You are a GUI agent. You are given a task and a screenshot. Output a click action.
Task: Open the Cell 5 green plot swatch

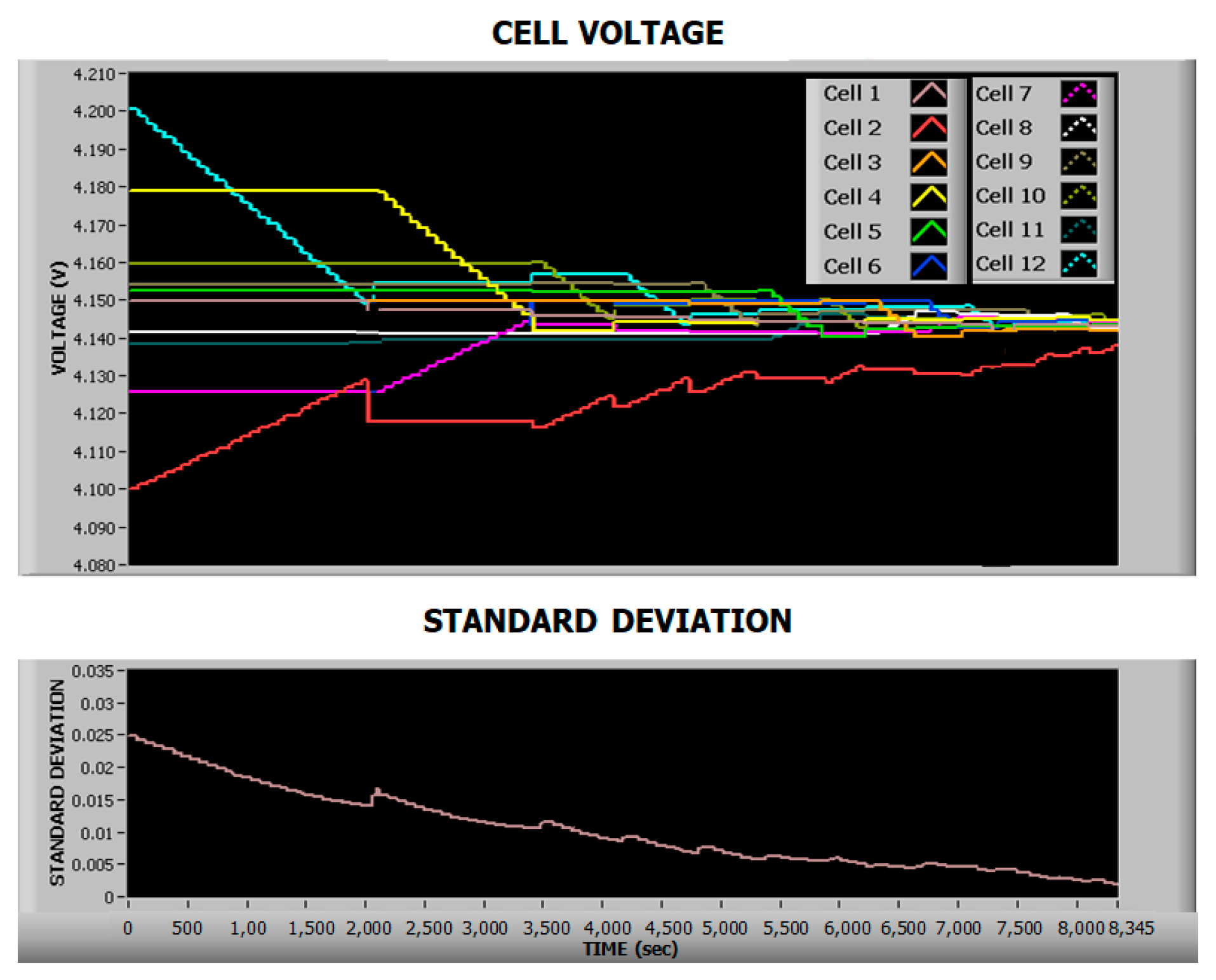928,232
